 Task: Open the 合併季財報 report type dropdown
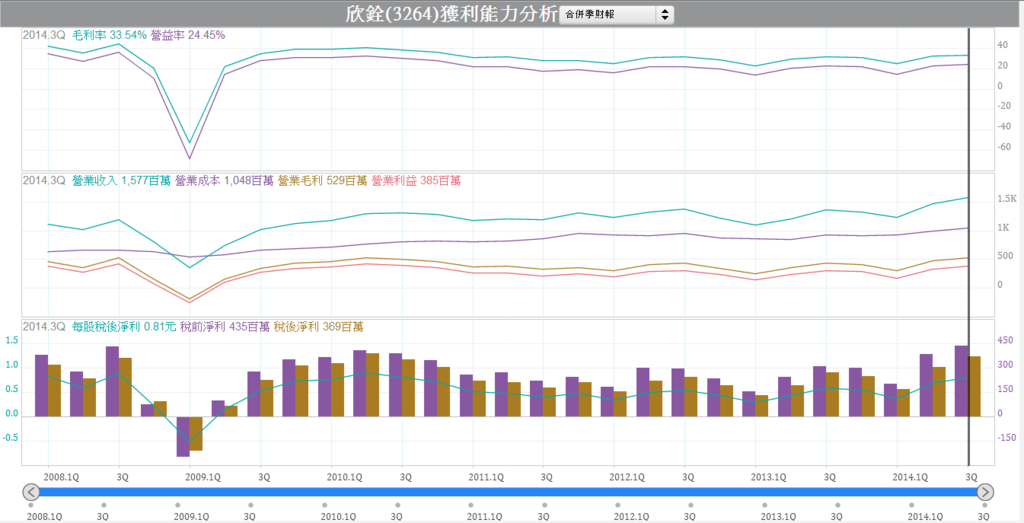click(616, 14)
